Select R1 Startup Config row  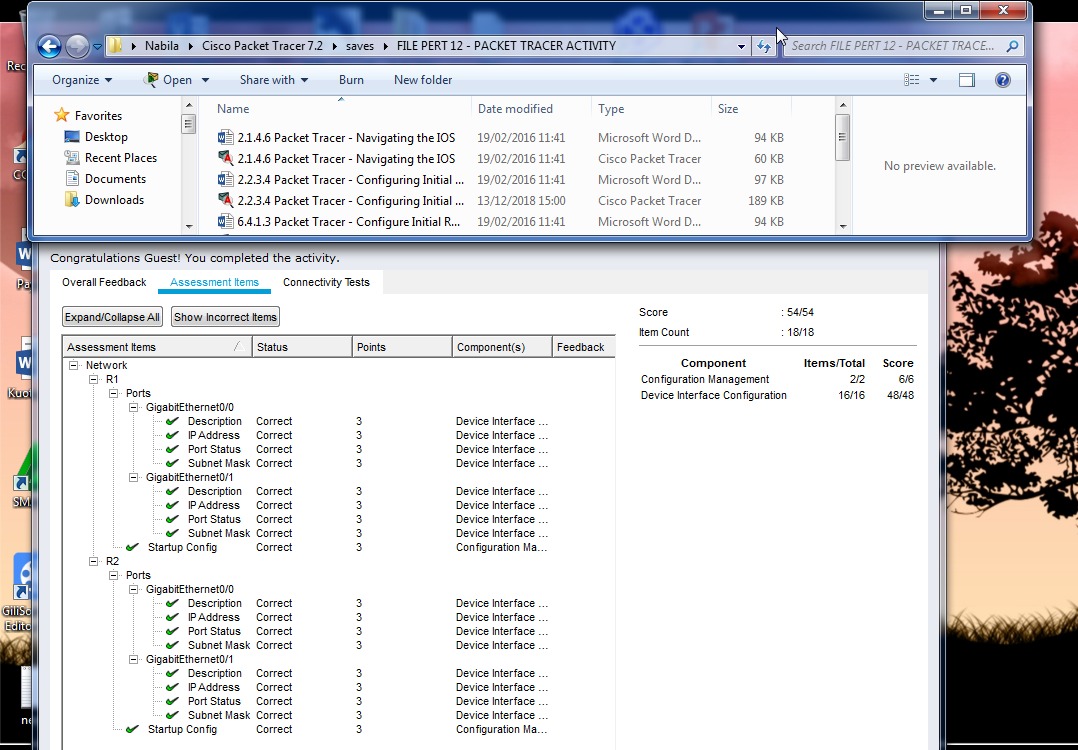point(337,547)
